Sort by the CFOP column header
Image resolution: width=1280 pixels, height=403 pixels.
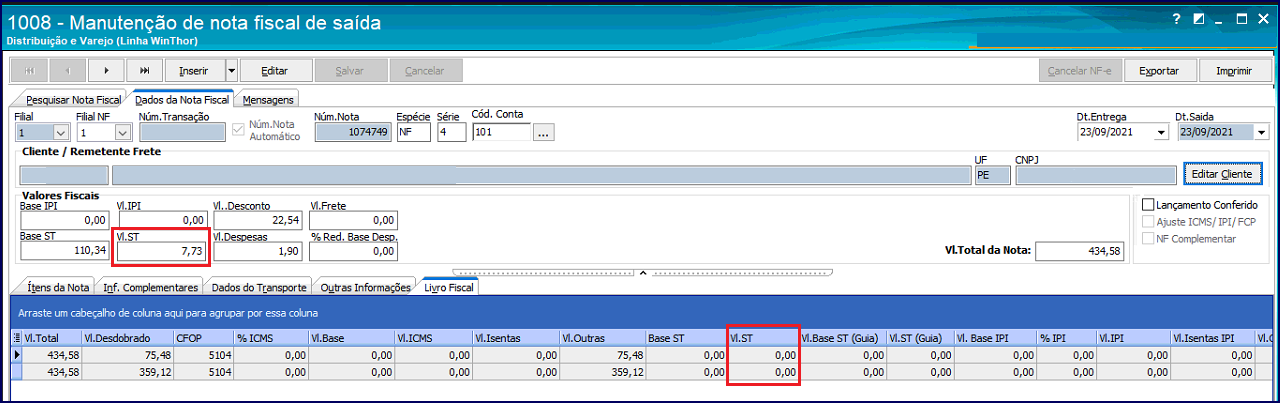(203, 338)
